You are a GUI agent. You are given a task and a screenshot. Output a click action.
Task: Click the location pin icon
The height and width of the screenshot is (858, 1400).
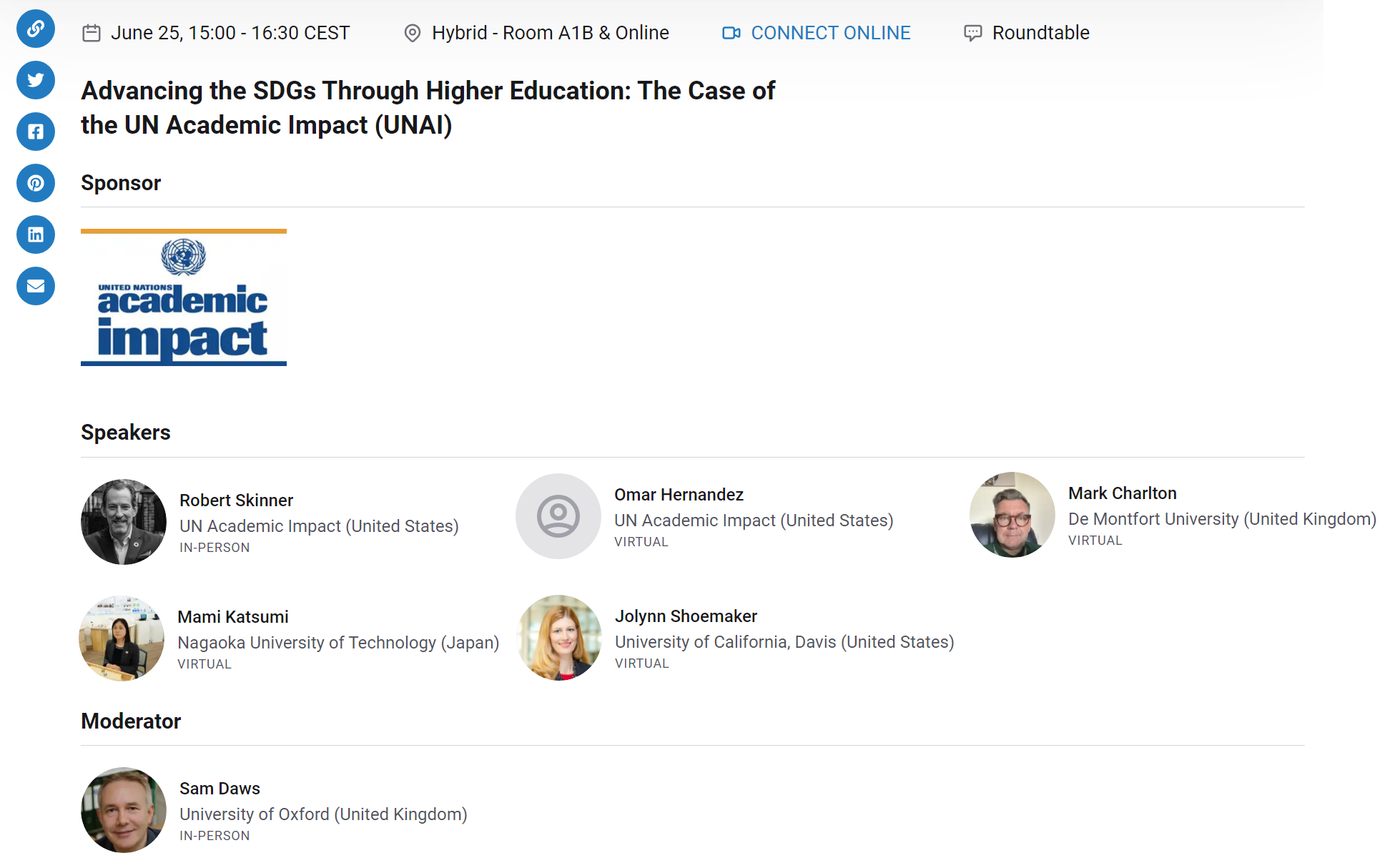coord(413,33)
